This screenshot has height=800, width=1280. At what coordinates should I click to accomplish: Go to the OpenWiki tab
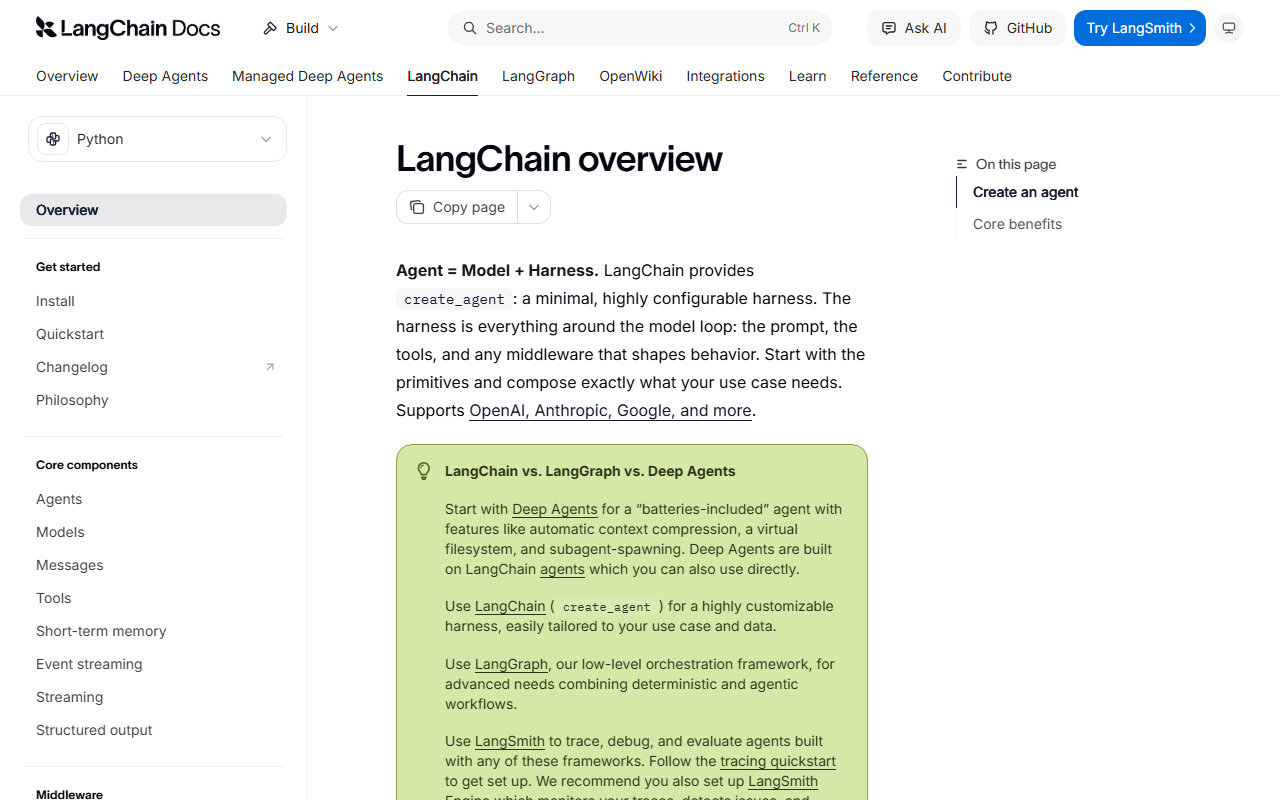[631, 76]
